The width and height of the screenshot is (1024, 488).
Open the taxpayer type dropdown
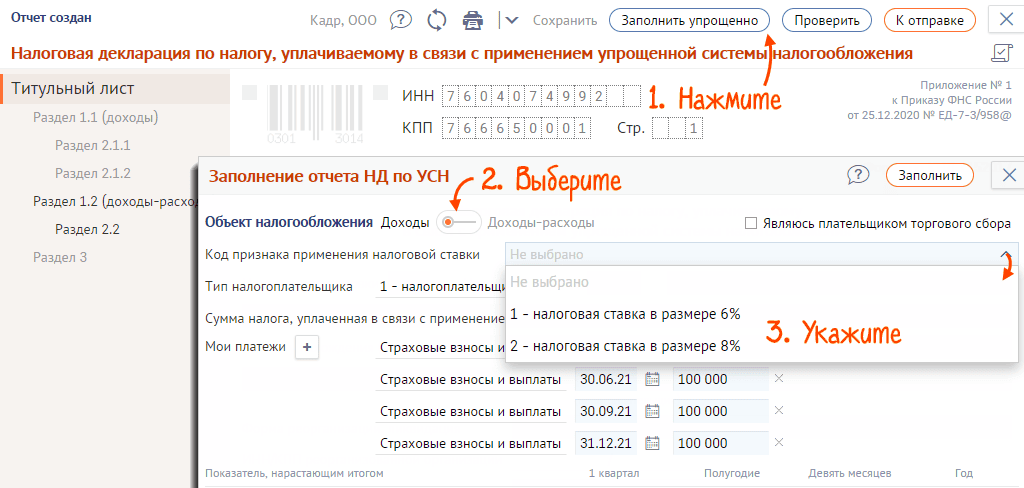point(440,287)
